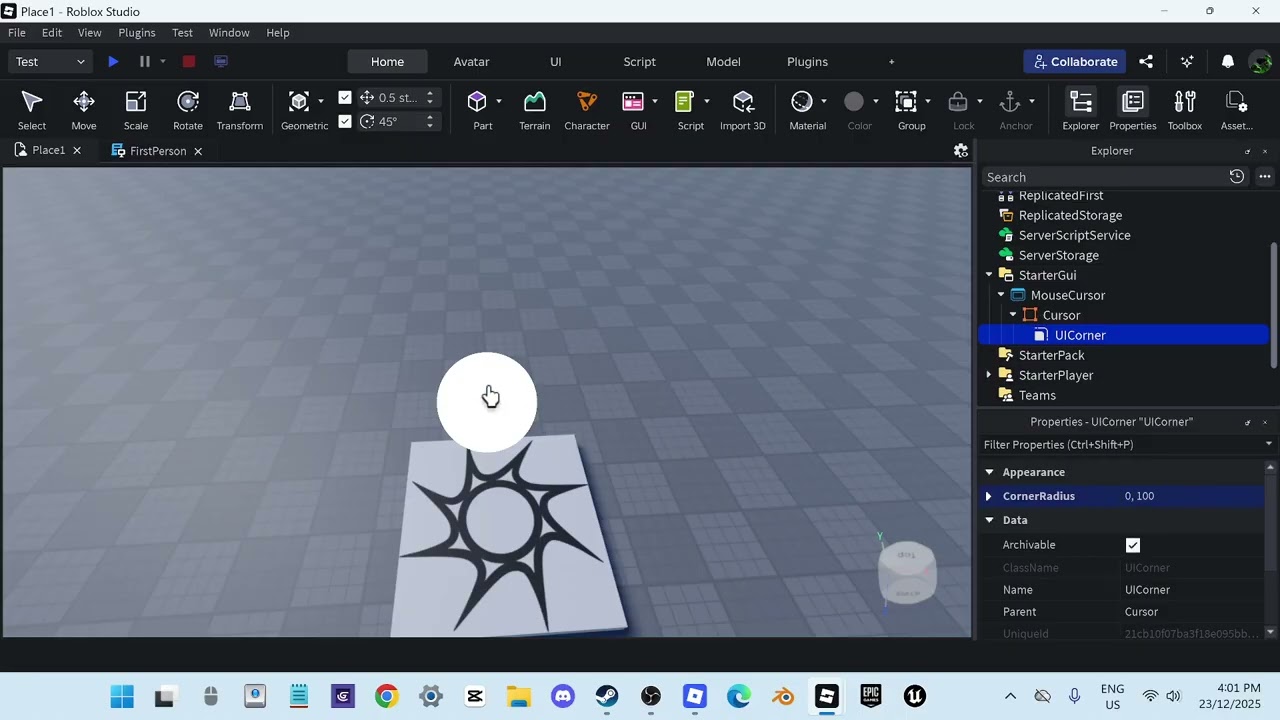Open the share icon next to Collaborate
Image resolution: width=1280 pixels, height=720 pixels.
(1146, 62)
